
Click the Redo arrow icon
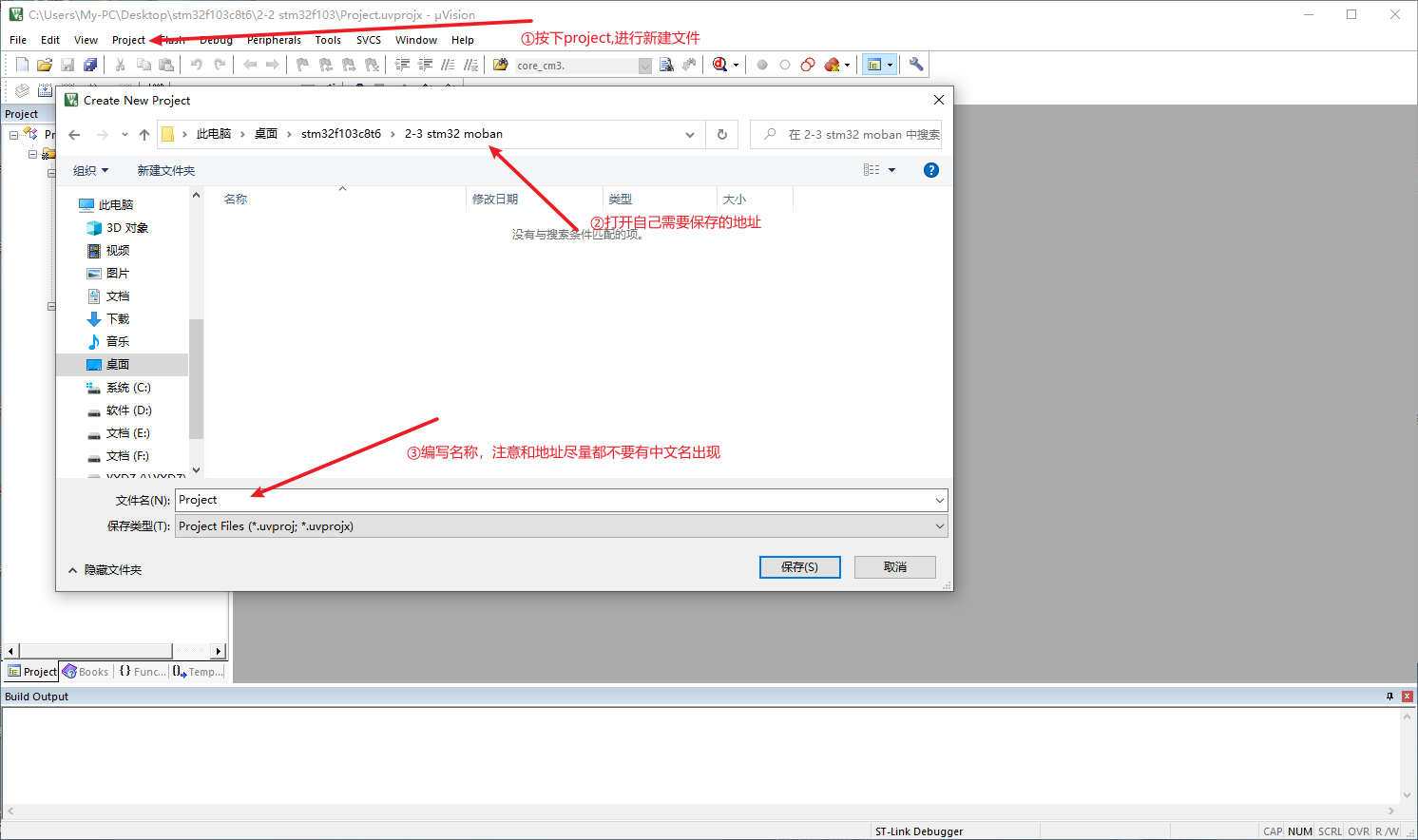(x=220, y=65)
